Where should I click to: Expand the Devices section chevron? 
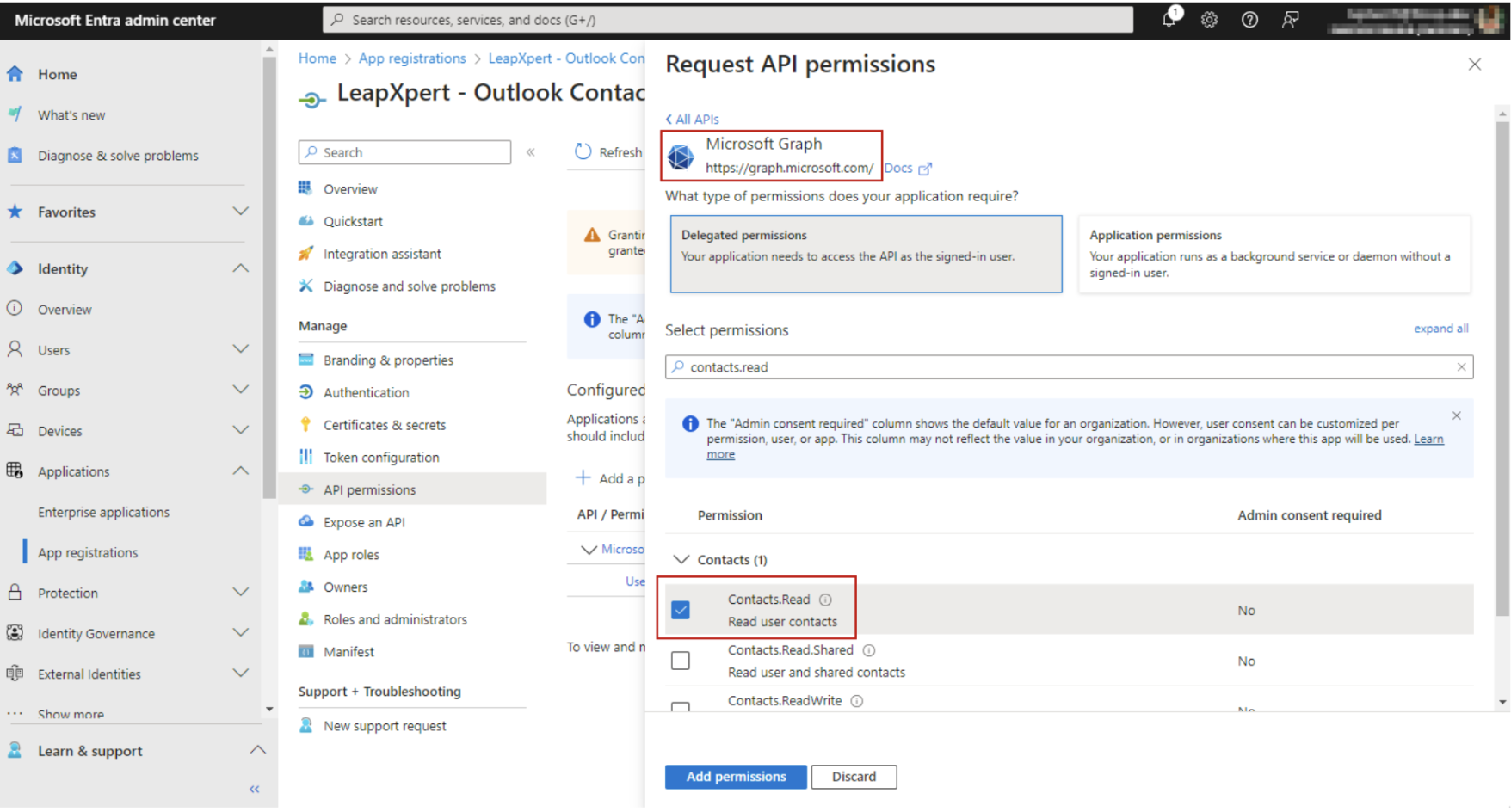coord(241,430)
